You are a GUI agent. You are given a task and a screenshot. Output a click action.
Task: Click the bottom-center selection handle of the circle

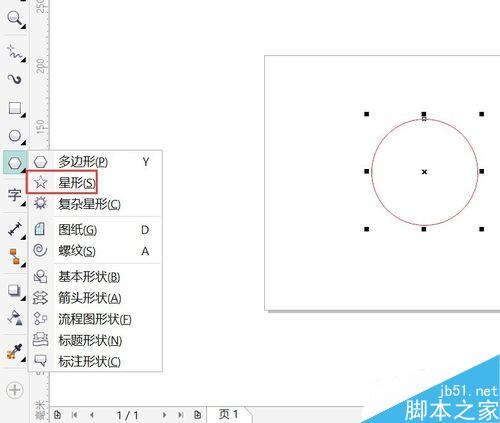tap(424, 229)
